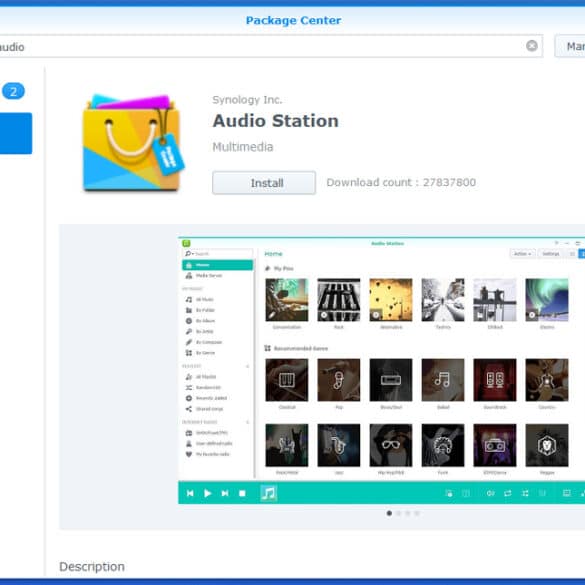Screen dimensions: 585x585
Task: Select the sidebar badge showing 2
Action: point(13,91)
